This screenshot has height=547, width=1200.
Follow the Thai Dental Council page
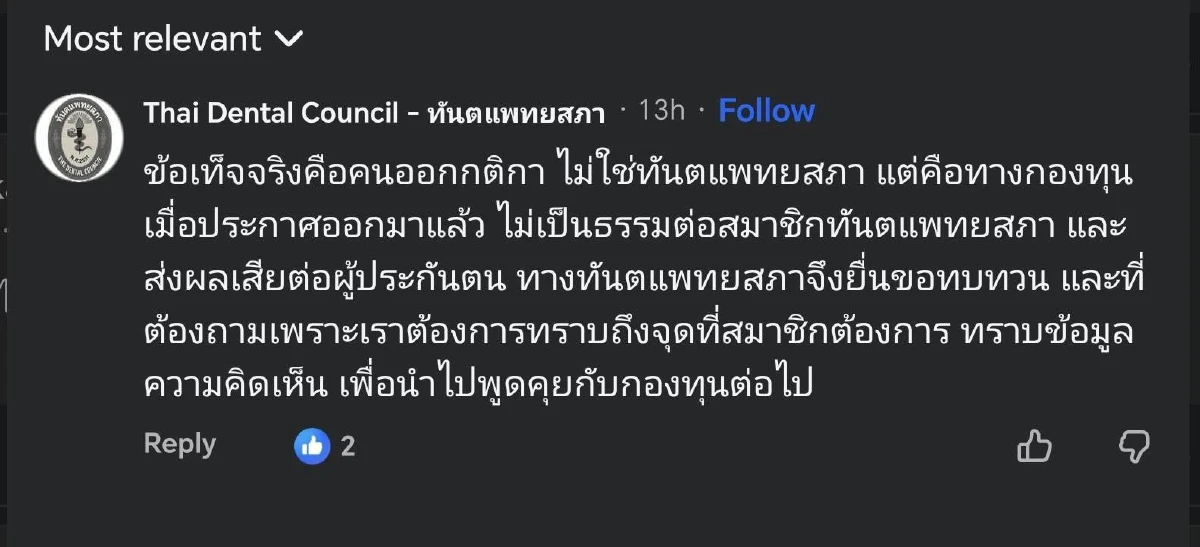tap(766, 111)
